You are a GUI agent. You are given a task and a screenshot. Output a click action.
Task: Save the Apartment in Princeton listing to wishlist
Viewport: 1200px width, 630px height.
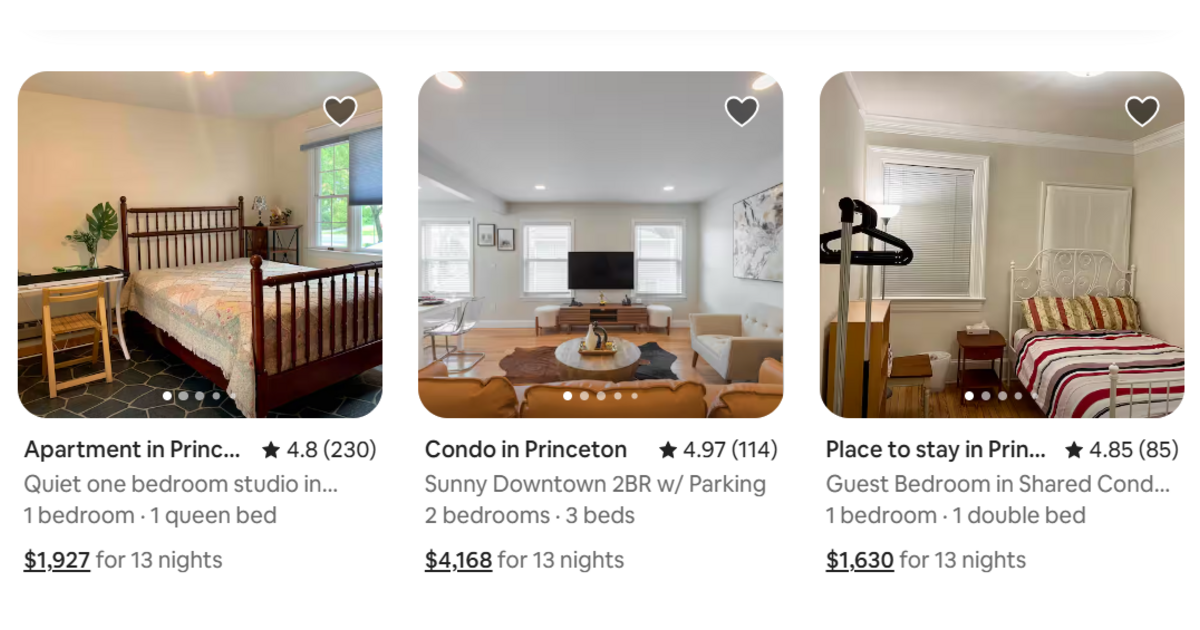[x=340, y=111]
